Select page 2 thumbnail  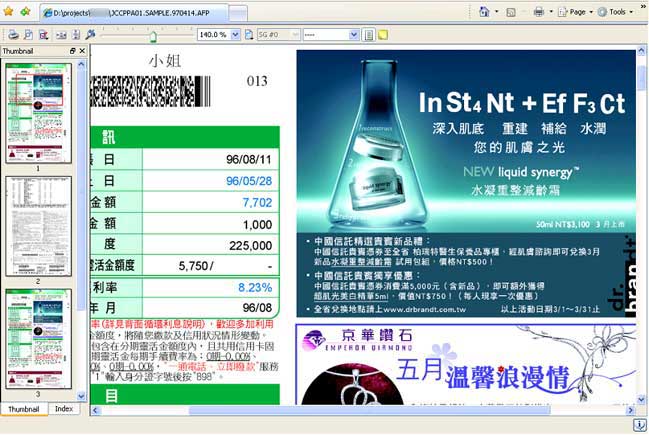click(x=38, y=226)
